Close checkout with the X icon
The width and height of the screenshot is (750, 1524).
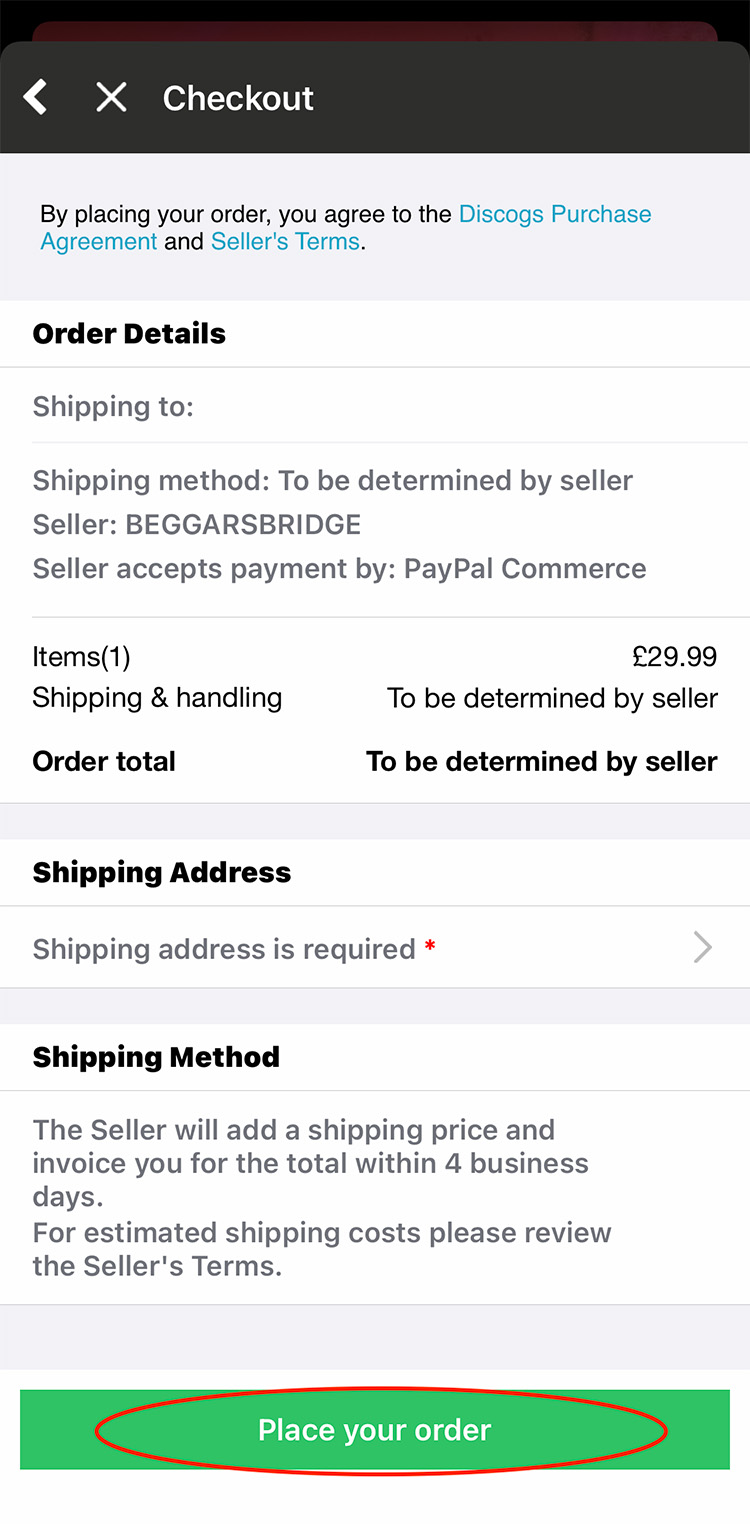point(111,98)
